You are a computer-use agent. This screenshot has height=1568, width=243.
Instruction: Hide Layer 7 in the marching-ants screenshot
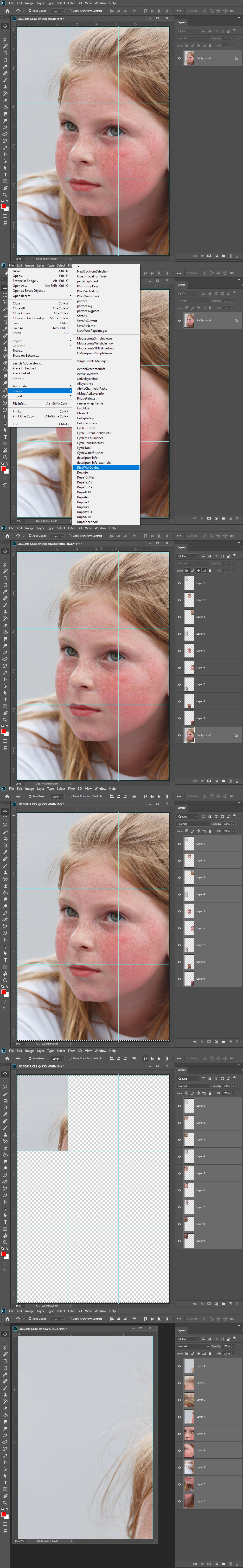coord(179,945)
